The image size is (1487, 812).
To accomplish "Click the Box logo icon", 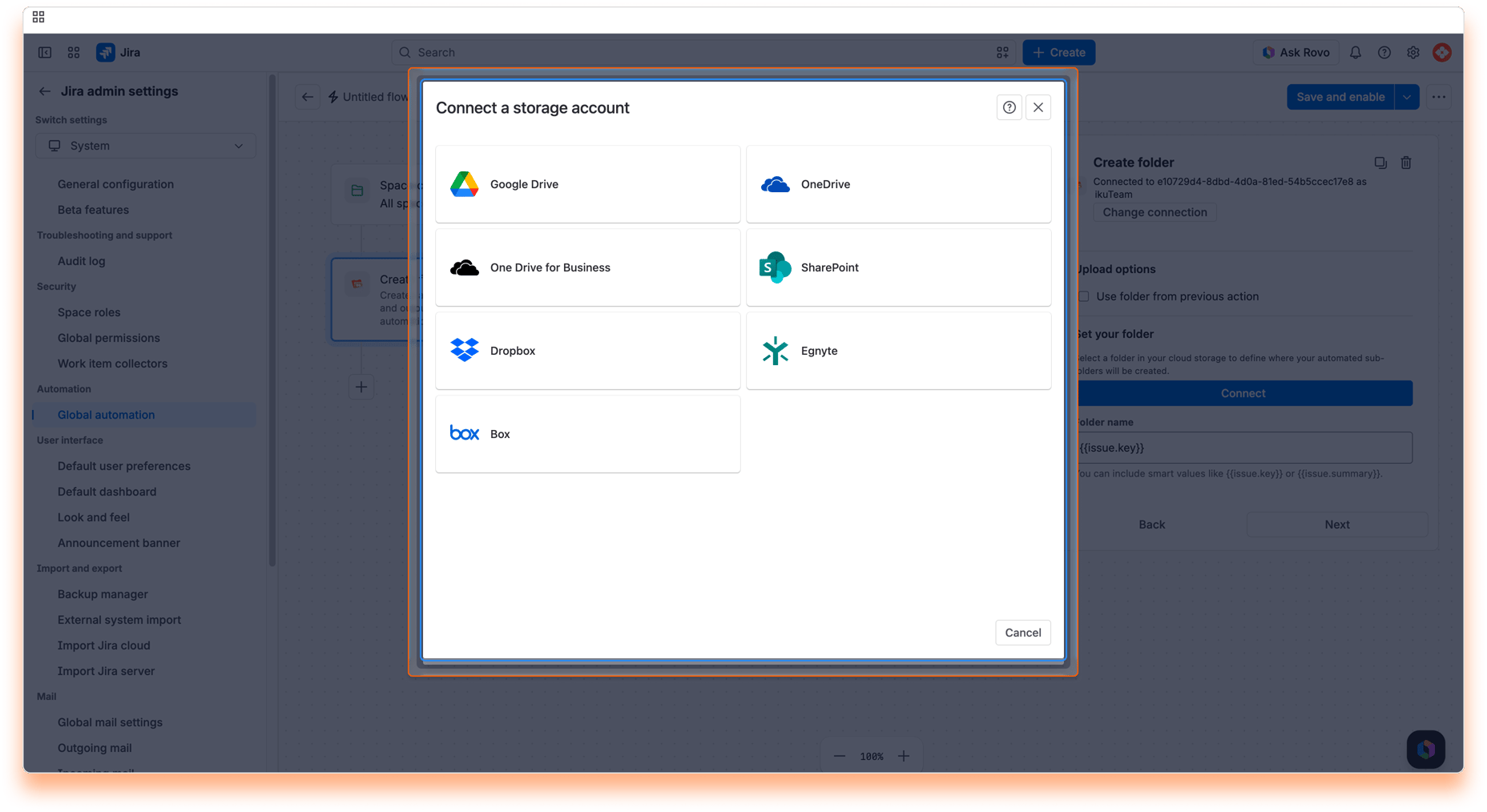I will (x=464, y=434).
